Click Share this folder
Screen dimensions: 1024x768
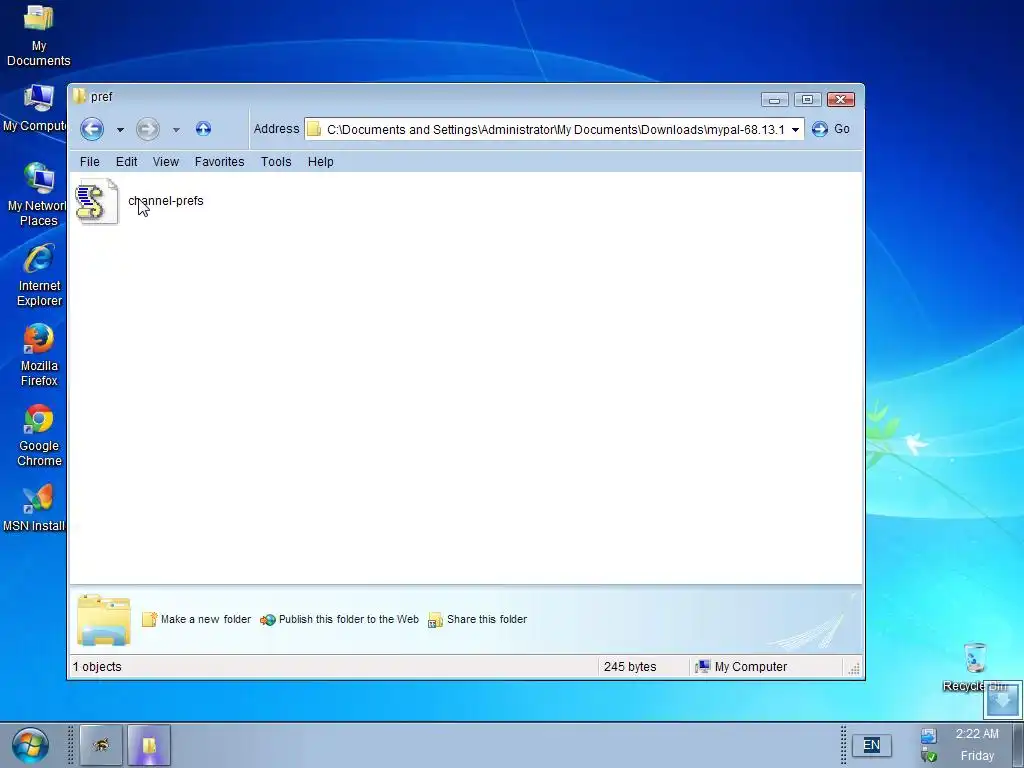pyautogui.click(x=477, y=619)
